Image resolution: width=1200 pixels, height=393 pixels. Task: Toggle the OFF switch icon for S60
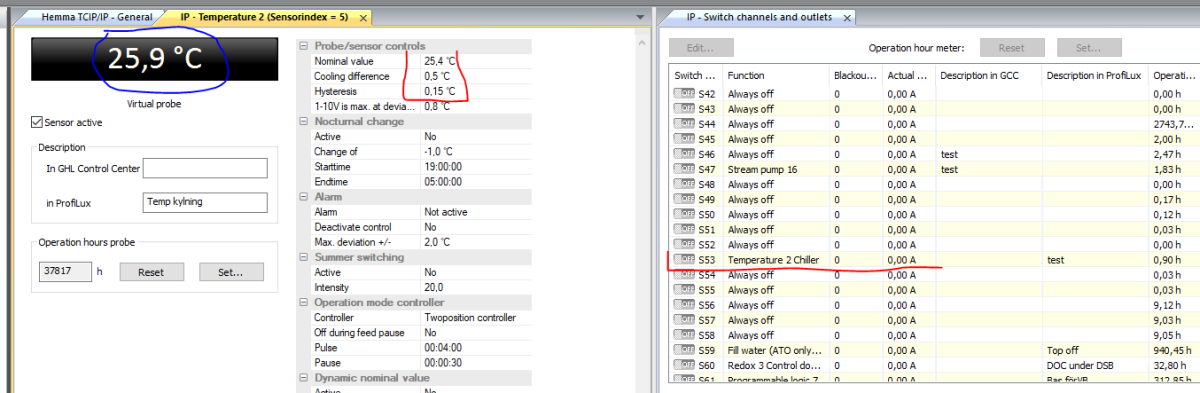pyautogui.click(x=684, y=365)
